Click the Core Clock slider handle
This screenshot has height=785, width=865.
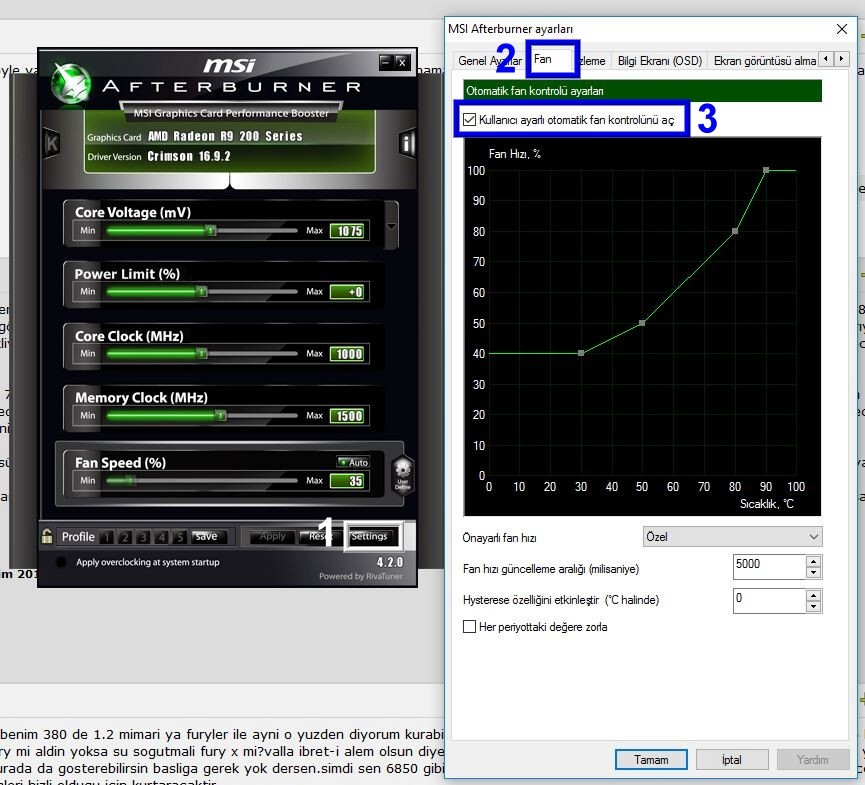click(x=202, y=353)
